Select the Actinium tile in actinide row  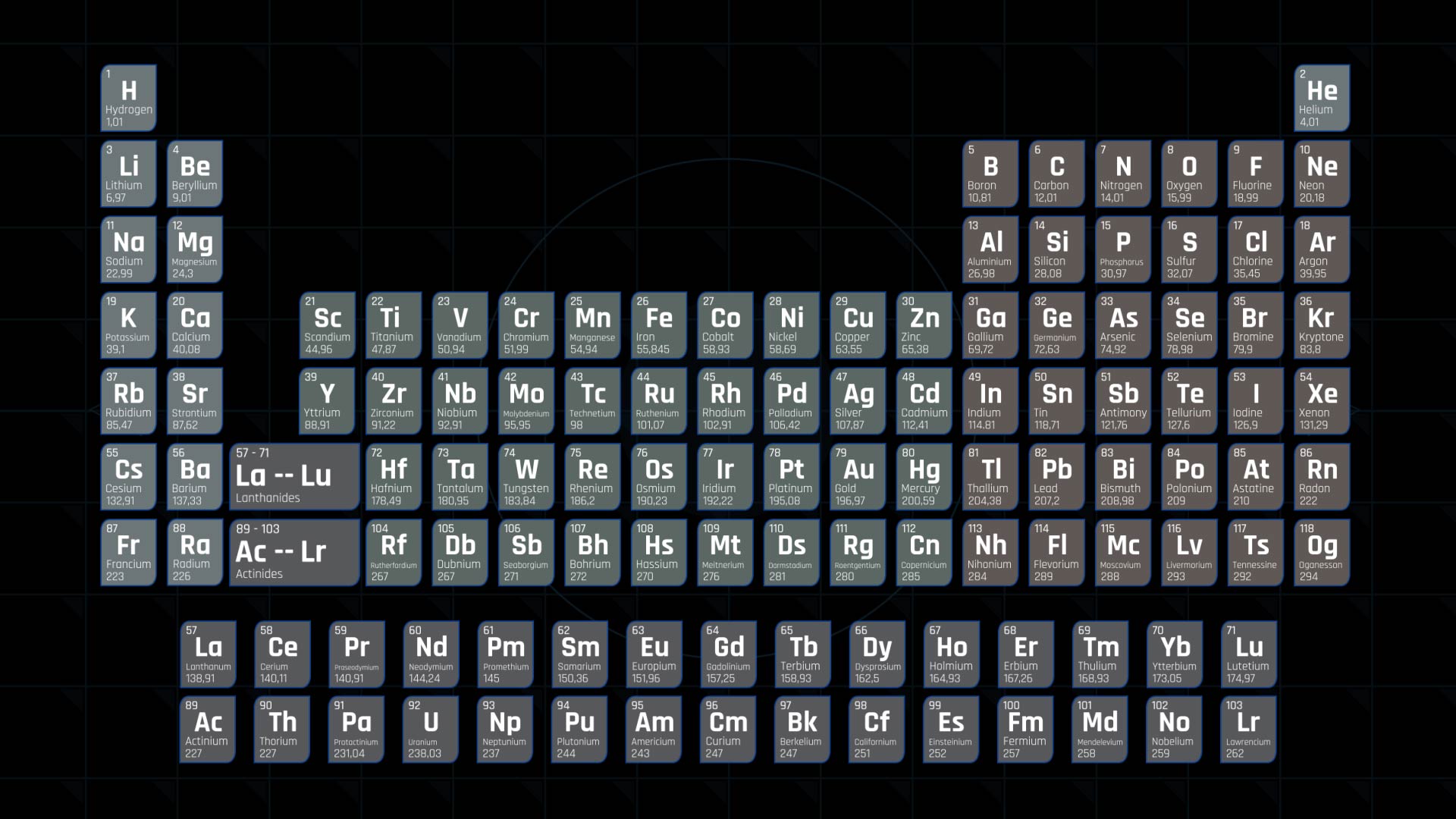pos(209,730)
